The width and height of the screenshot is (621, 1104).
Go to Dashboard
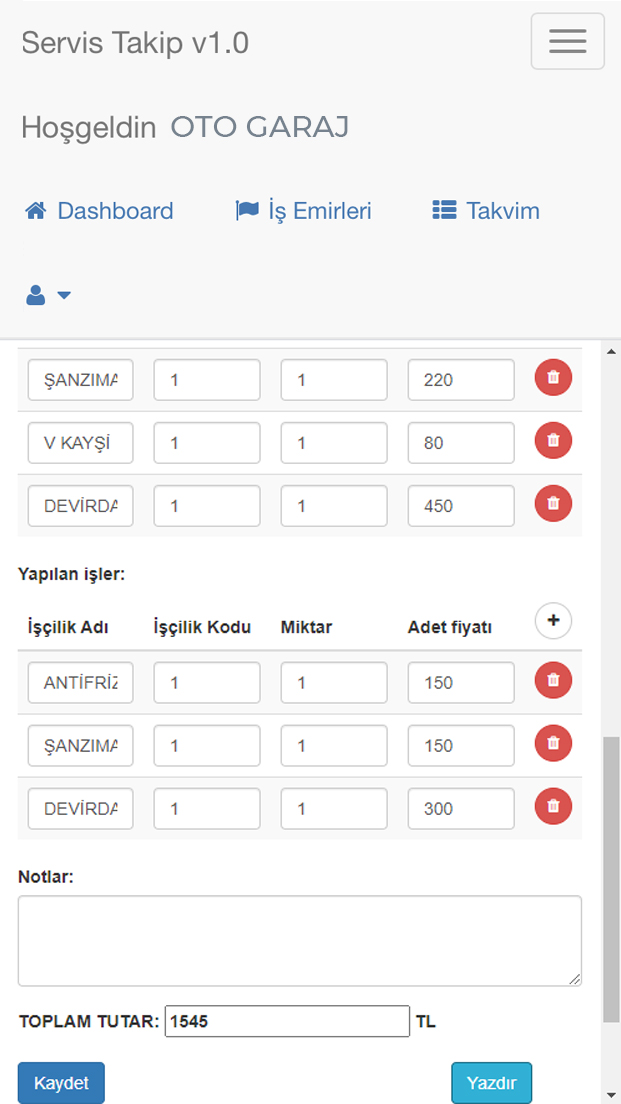coord(99,211)
